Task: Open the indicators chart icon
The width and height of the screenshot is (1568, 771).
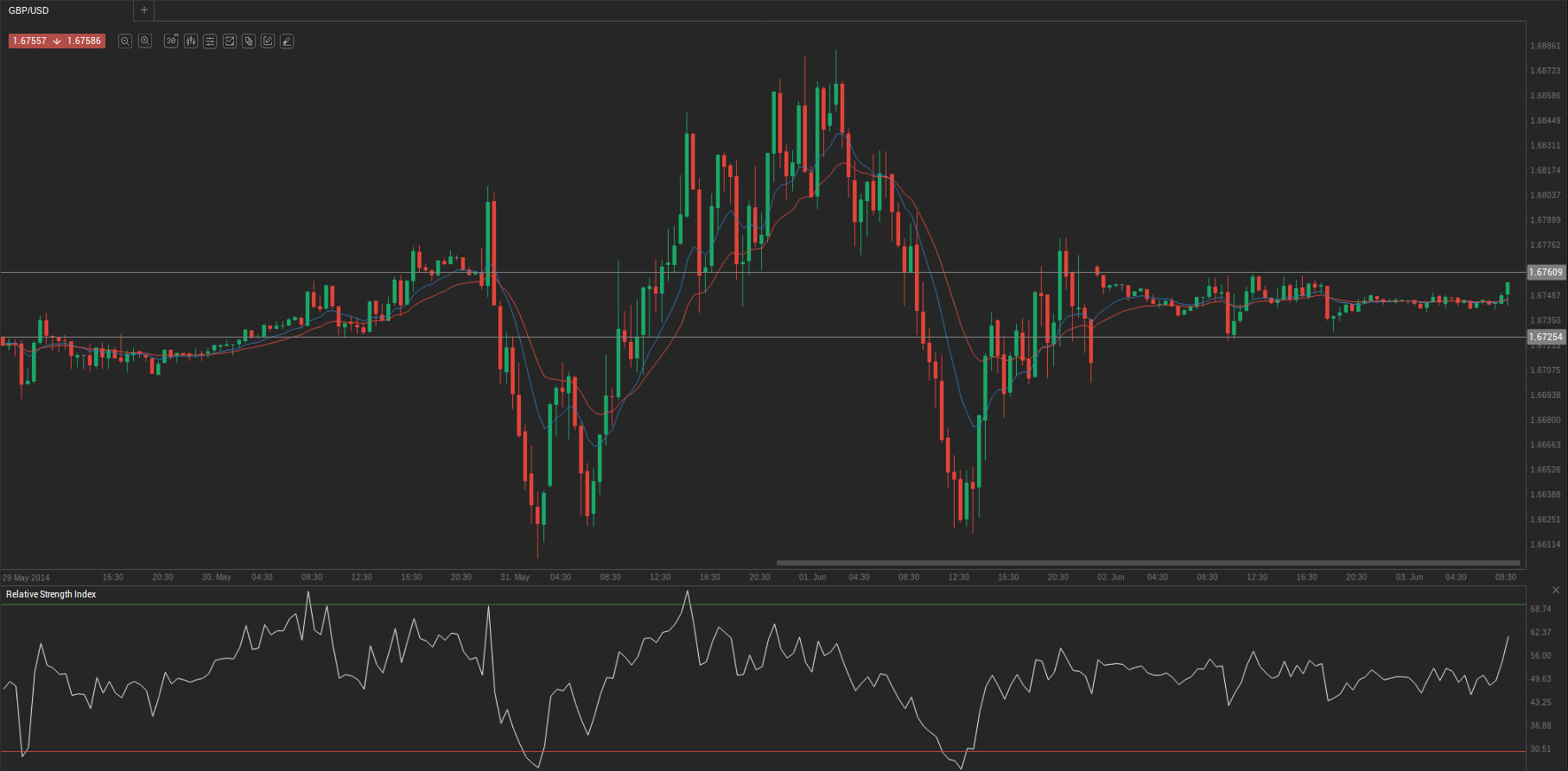Action: pyautogui.click(x=230, y=41)
